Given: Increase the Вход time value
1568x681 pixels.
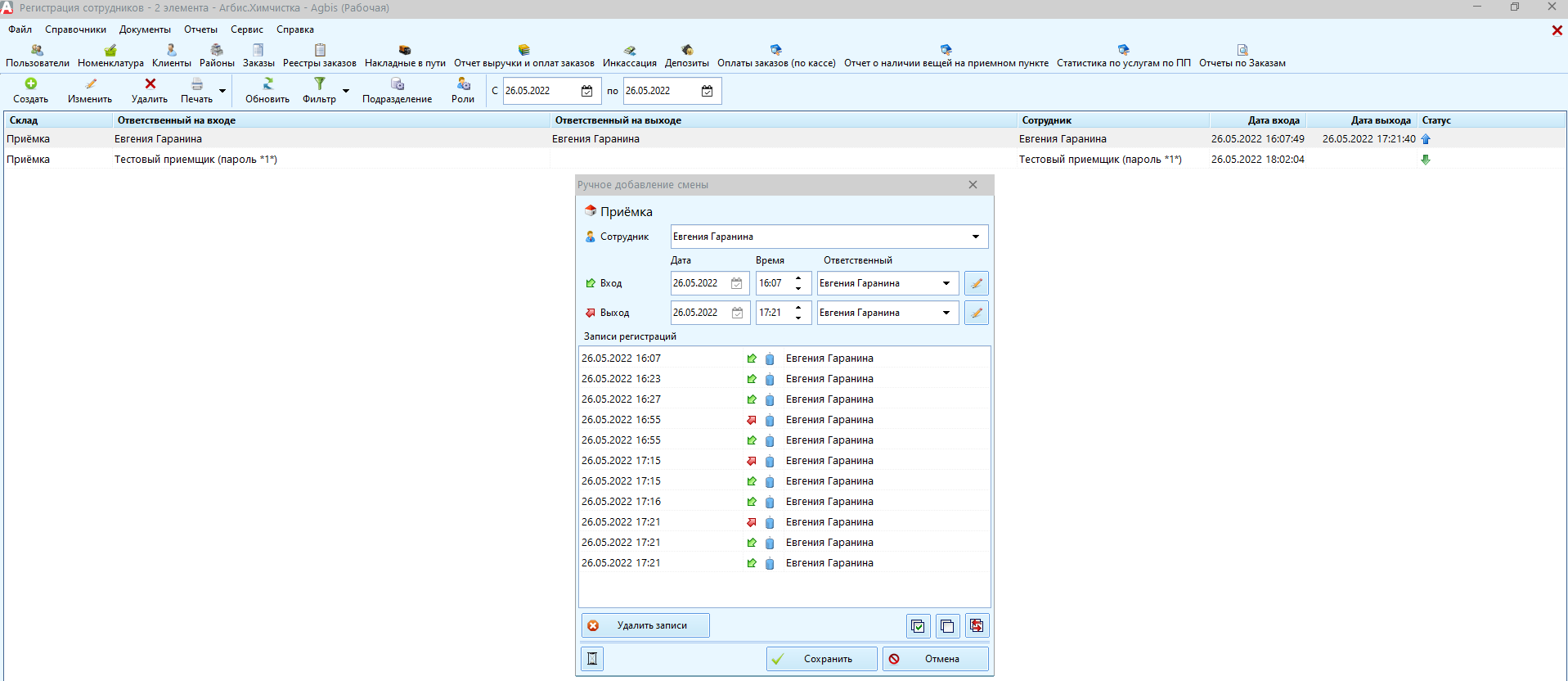Looking at the screenshot, I should click(x=799, y=278).
